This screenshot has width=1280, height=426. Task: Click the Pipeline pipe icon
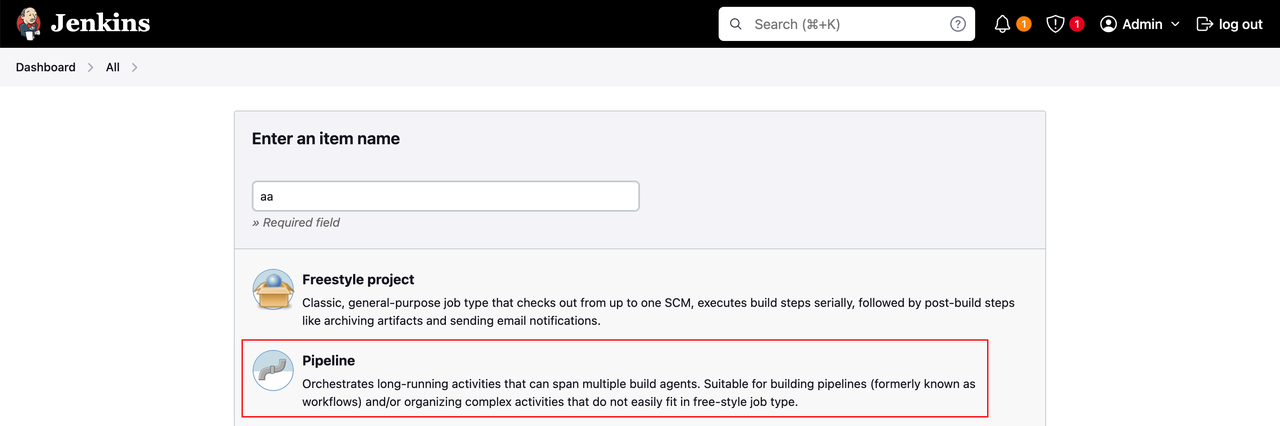273,370
